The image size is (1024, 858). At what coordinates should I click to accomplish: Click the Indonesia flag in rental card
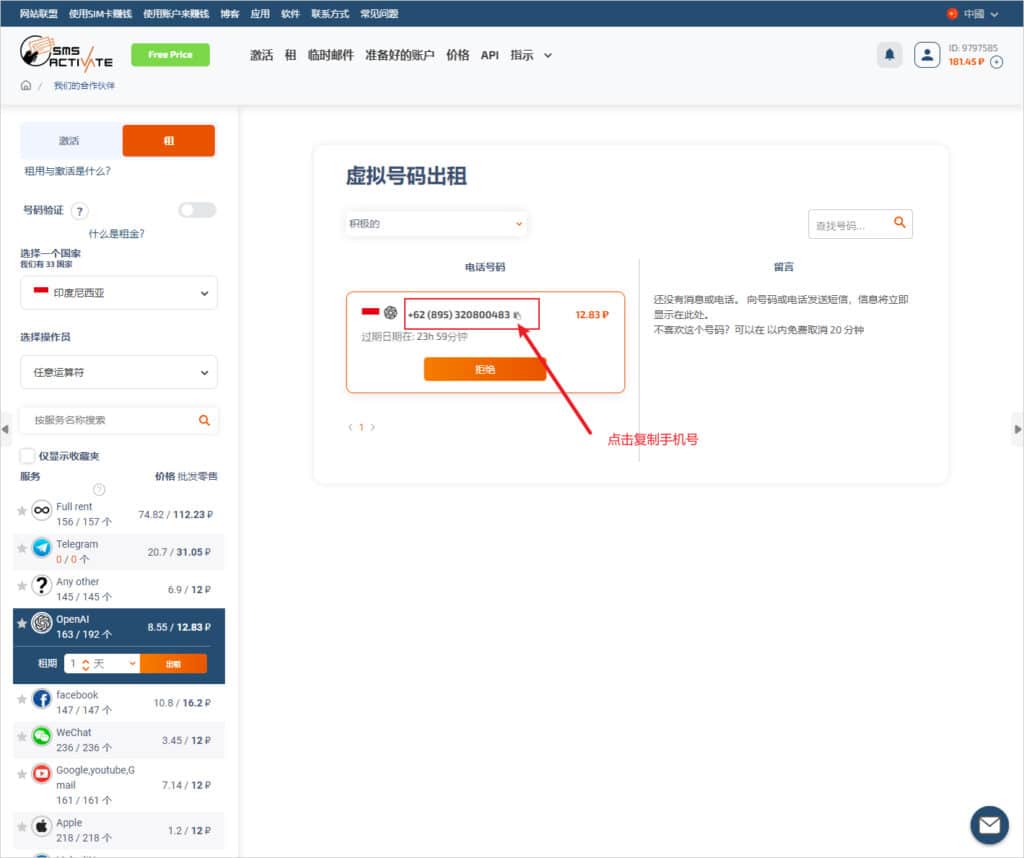click(370, 311)
